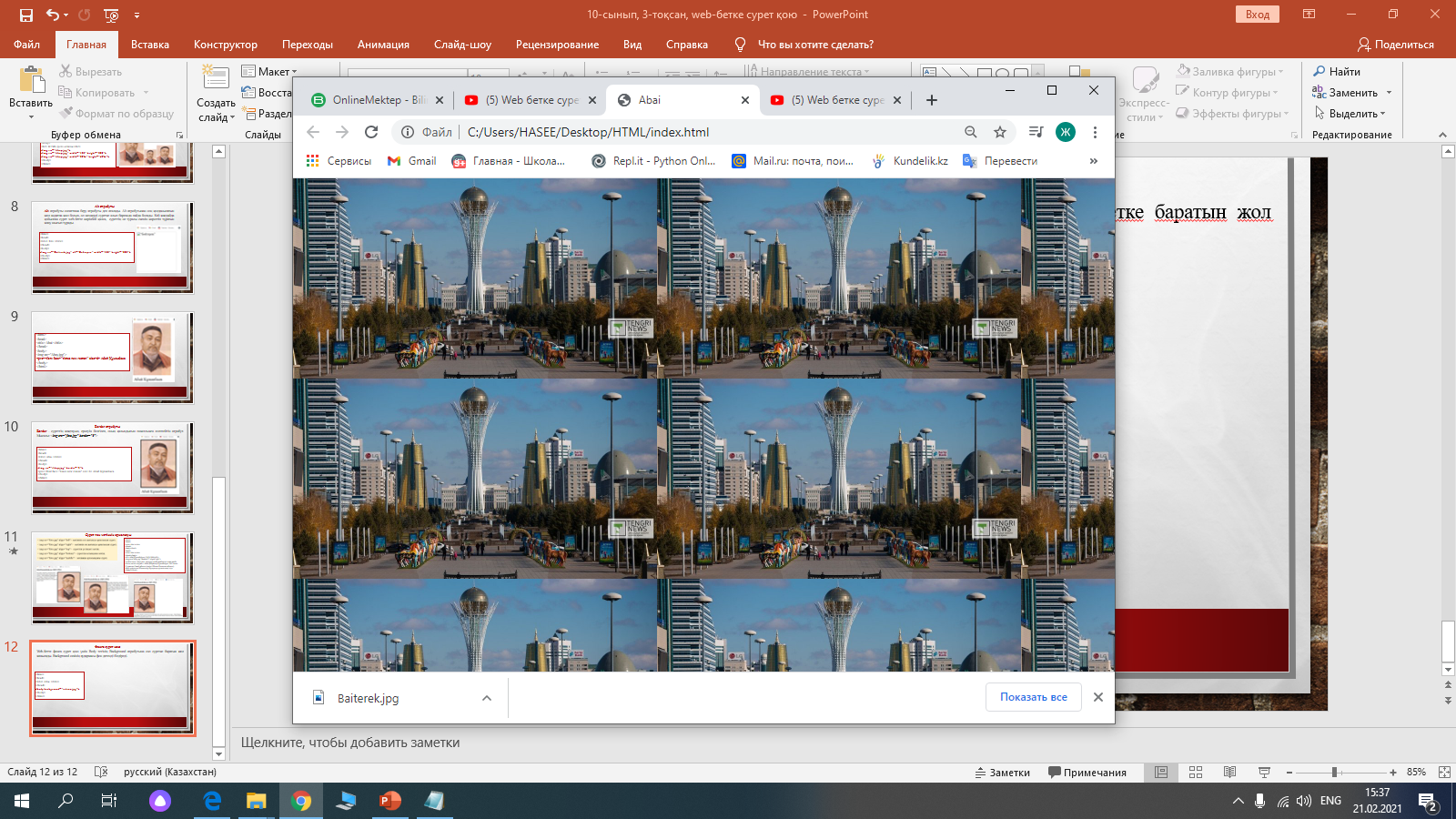This screenshot has width=1456, height=819.
Task: Open the Анимация ribbon tab
Action: pyautogui.click(x=383, y=45)
